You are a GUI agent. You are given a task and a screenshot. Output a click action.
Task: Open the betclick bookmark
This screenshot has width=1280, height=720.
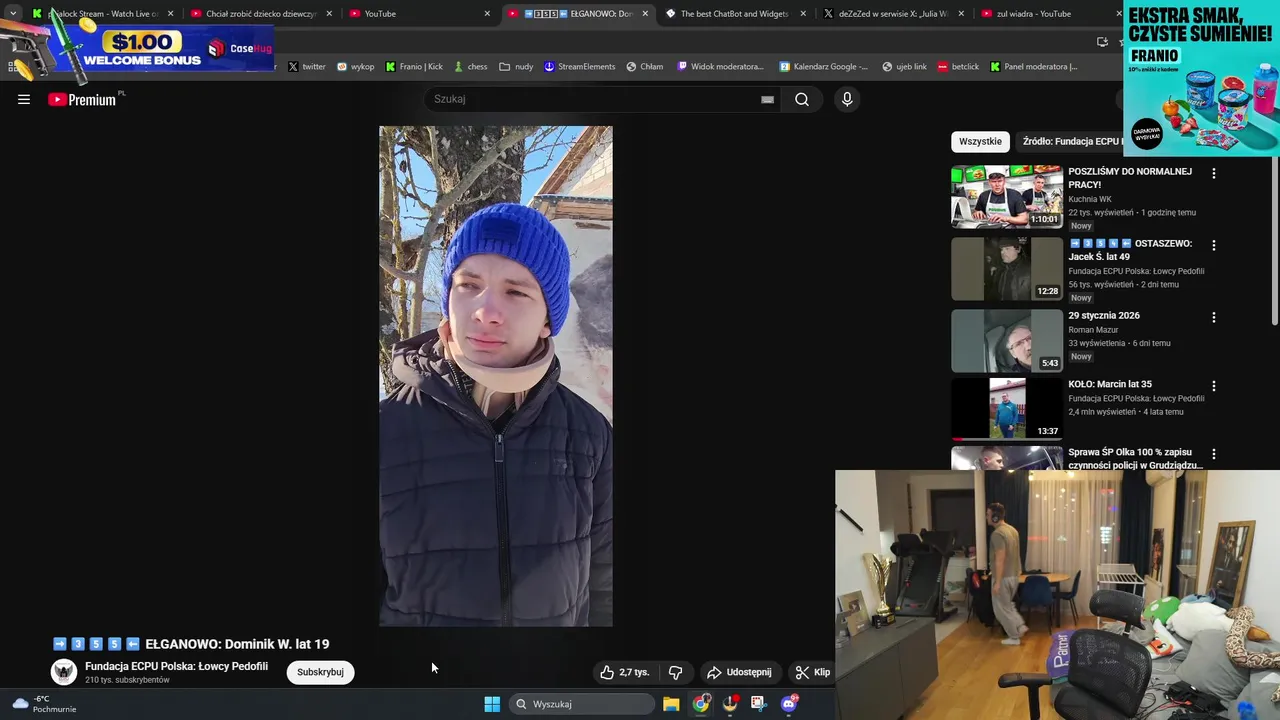click(x=958, y=67)
